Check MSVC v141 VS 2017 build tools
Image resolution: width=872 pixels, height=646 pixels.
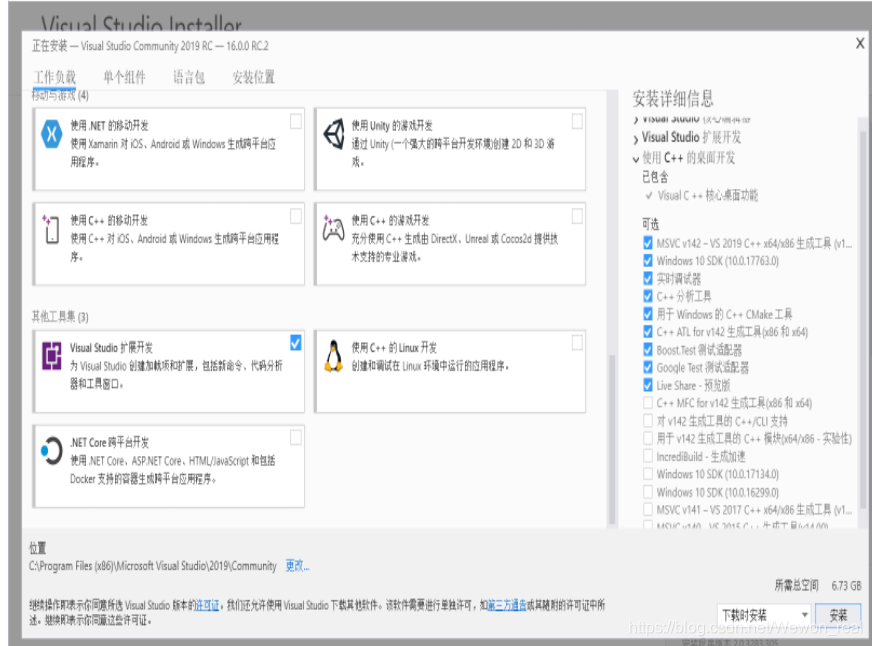click(648, 510)
